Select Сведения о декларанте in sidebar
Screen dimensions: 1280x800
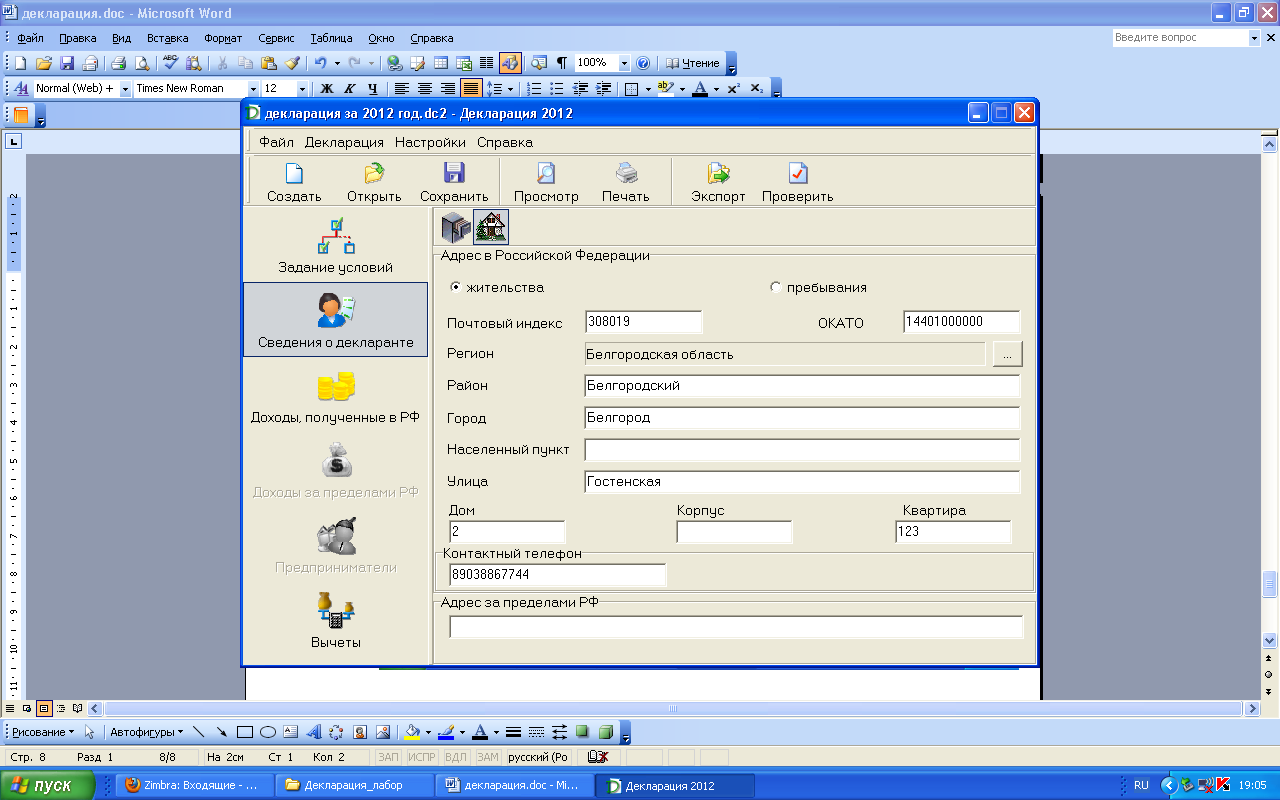pyautogui.click(x=335, y=320)
